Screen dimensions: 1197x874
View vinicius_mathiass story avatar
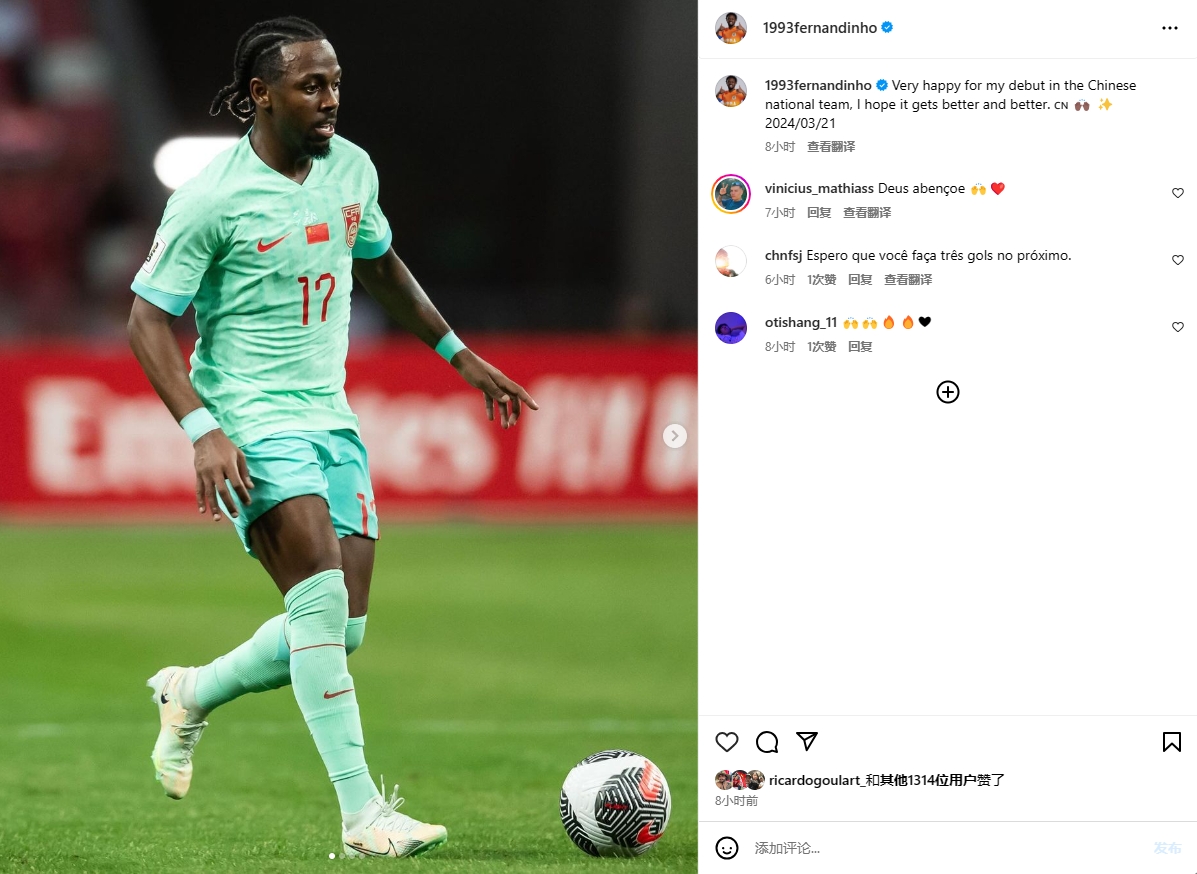click(x=731, y=194)
